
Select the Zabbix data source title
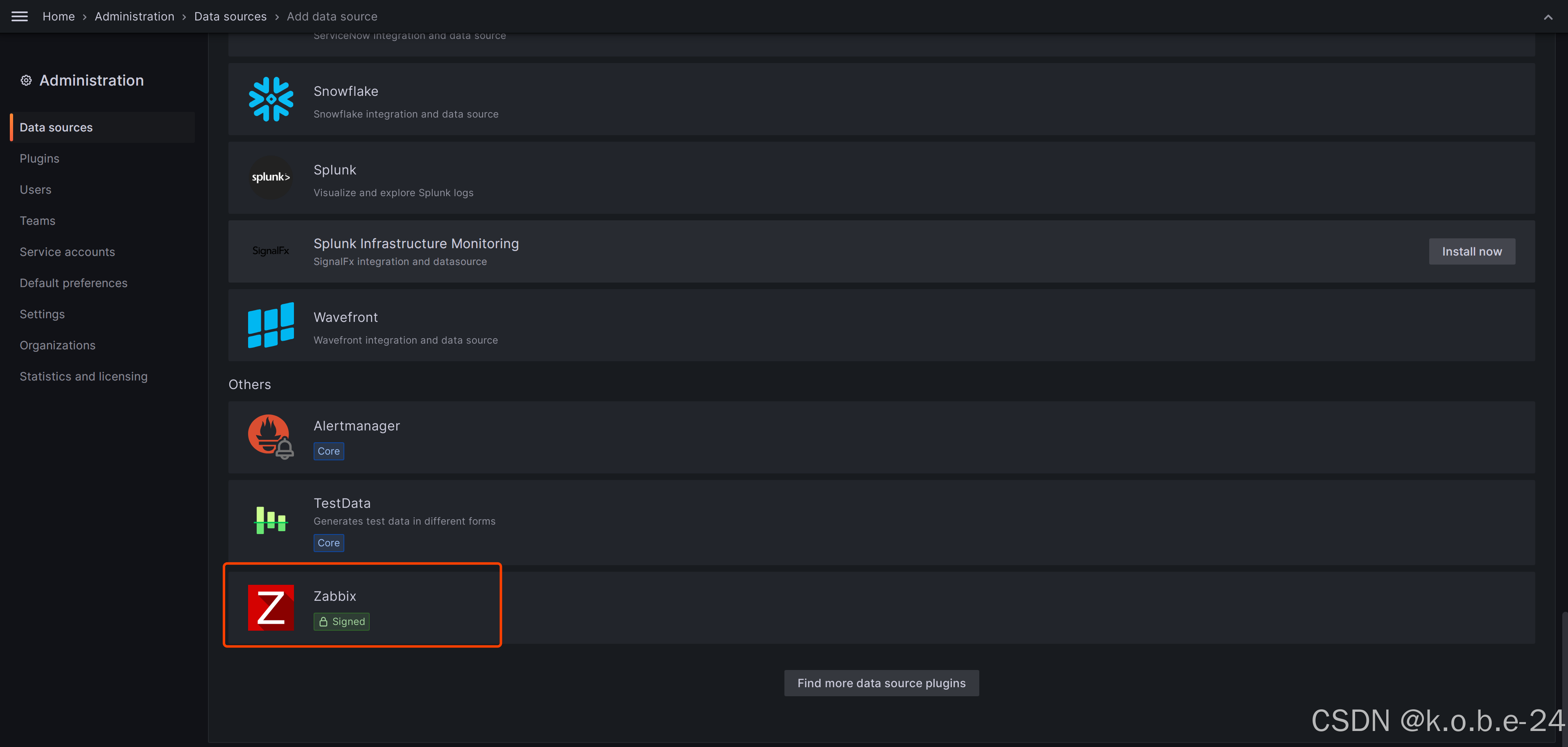335,596
